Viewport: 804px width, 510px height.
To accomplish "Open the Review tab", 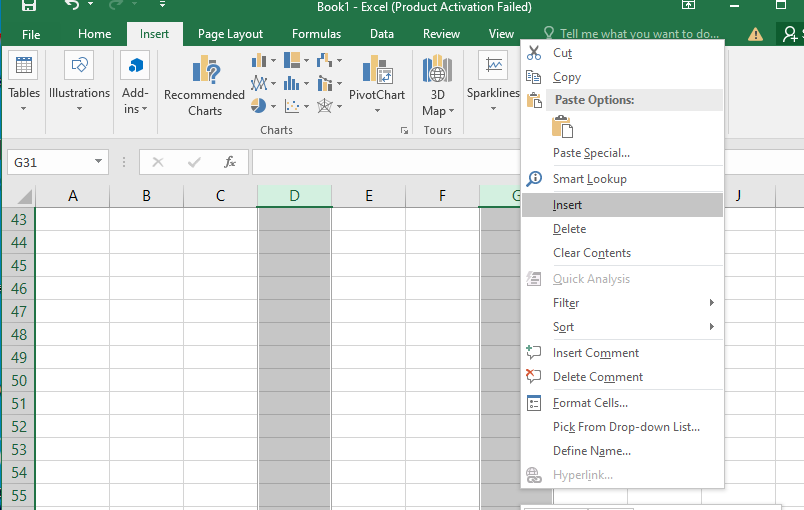I will [441, 34].
